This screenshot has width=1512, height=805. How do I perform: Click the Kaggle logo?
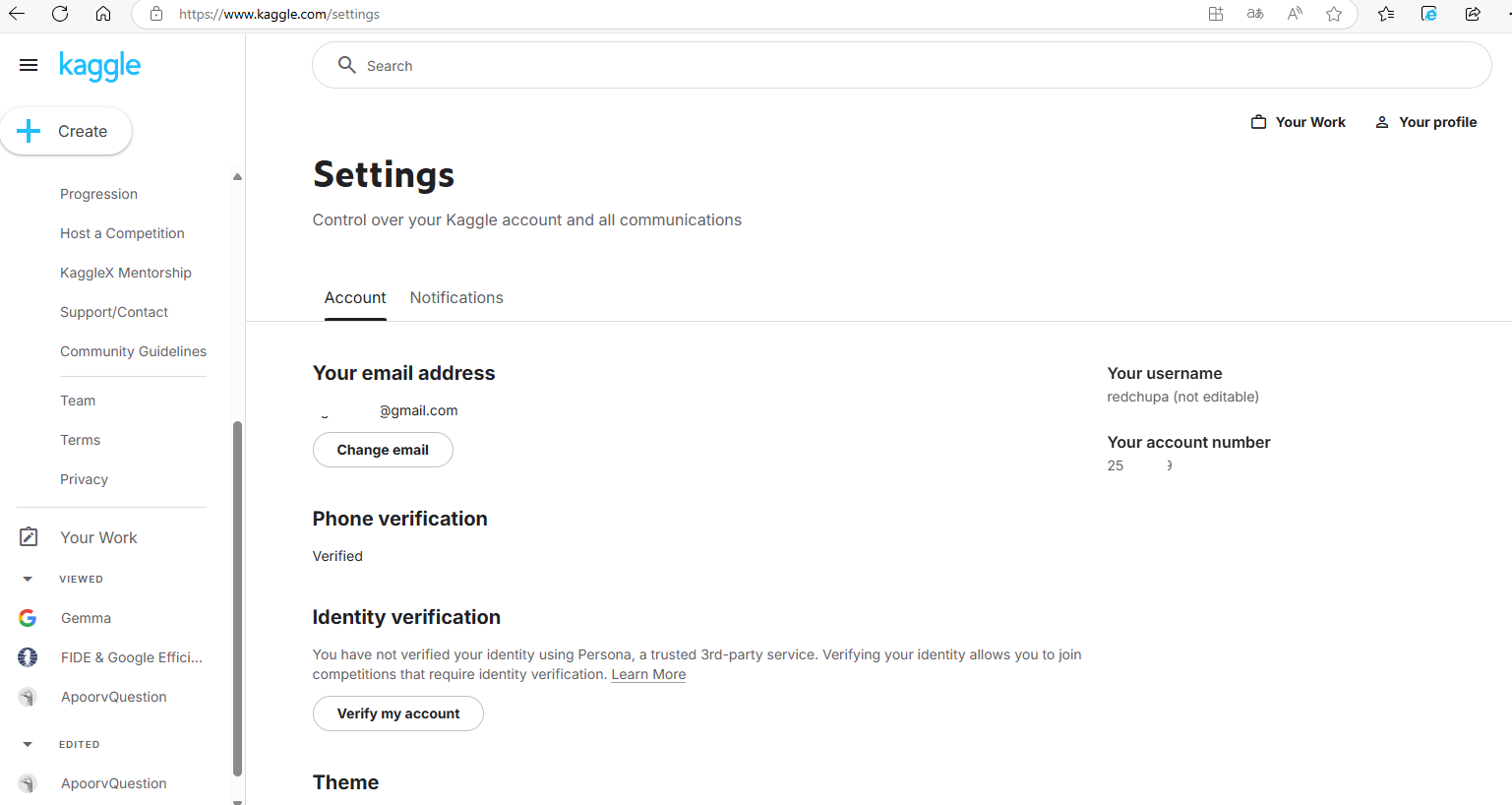(99, 66)
